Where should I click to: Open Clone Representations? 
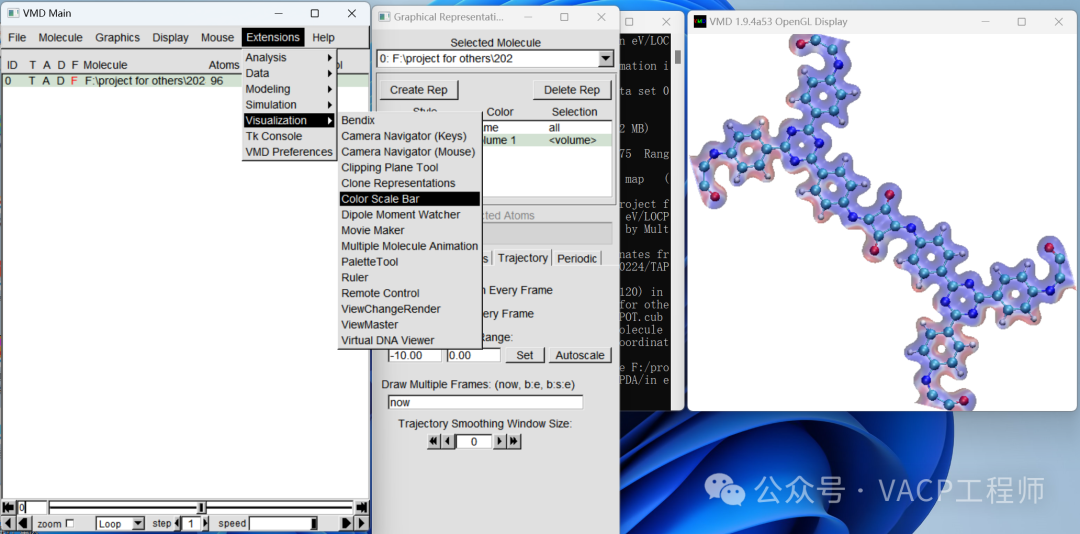click(x=410, y=183)
